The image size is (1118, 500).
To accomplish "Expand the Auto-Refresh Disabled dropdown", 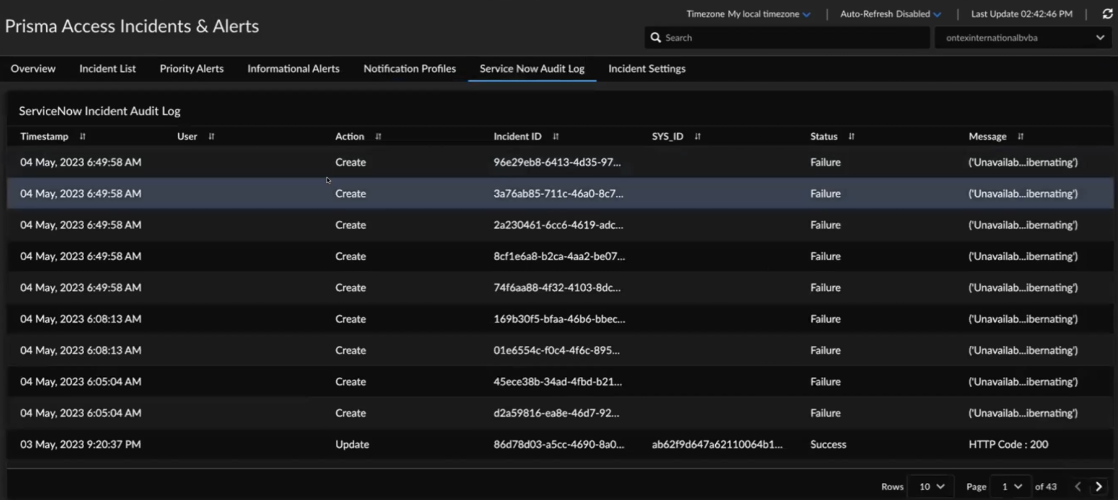I will click(890, 14).
